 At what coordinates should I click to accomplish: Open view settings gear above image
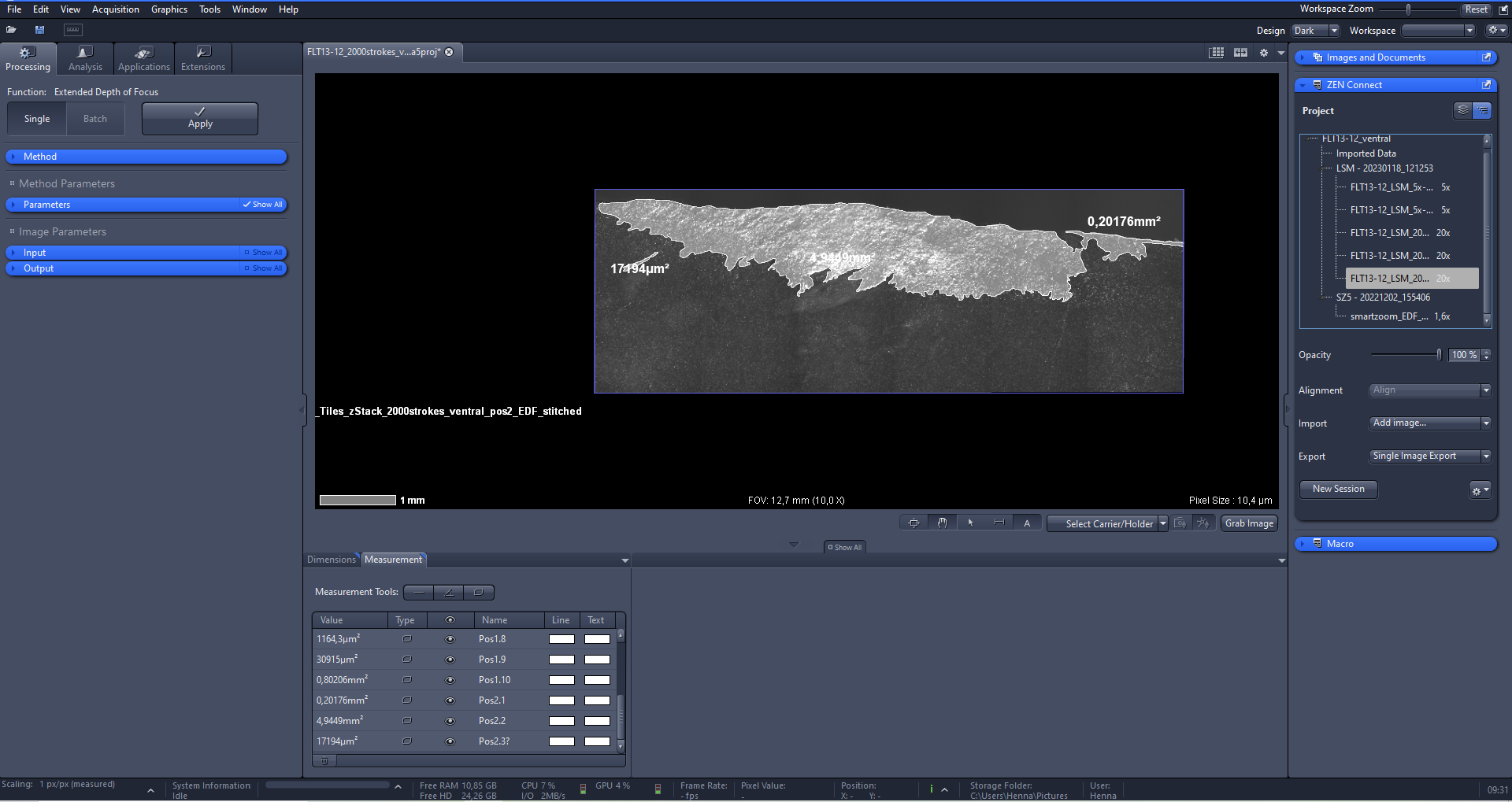point(1264,53)
